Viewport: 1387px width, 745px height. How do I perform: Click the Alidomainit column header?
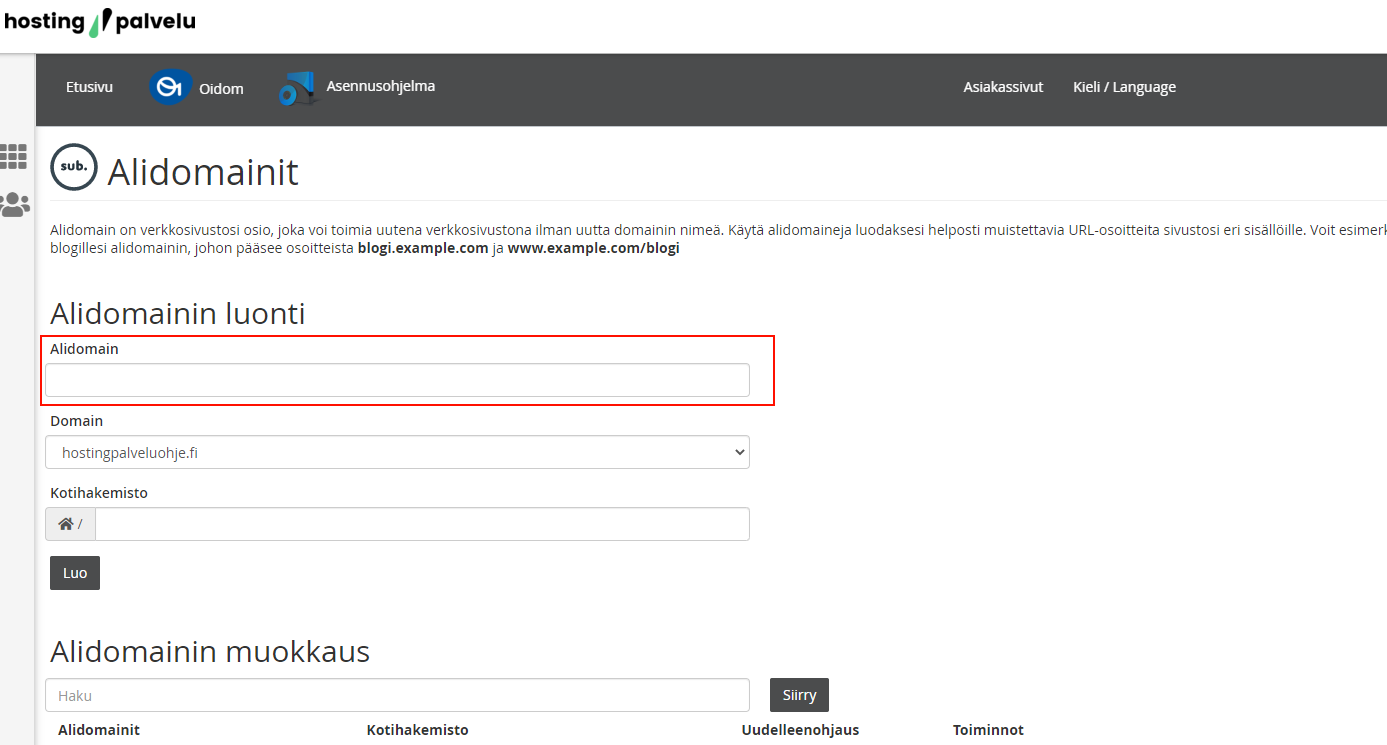coord(99,730)
